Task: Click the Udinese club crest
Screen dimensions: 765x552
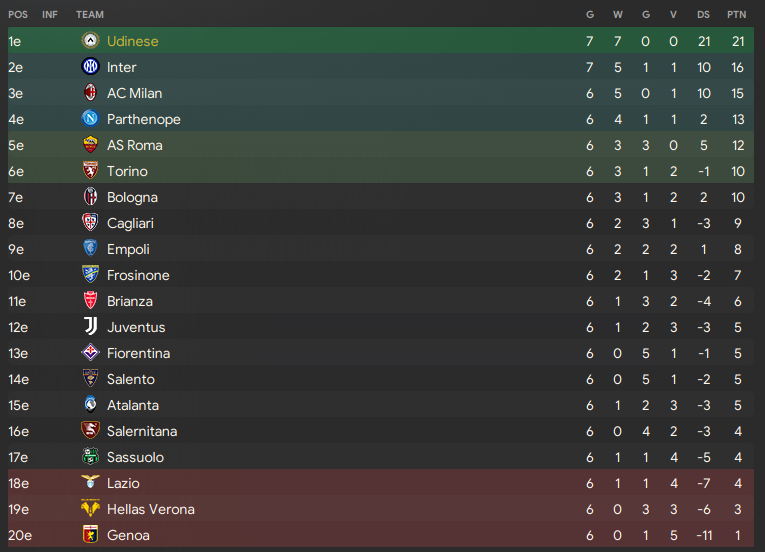Action: point(90,41)
